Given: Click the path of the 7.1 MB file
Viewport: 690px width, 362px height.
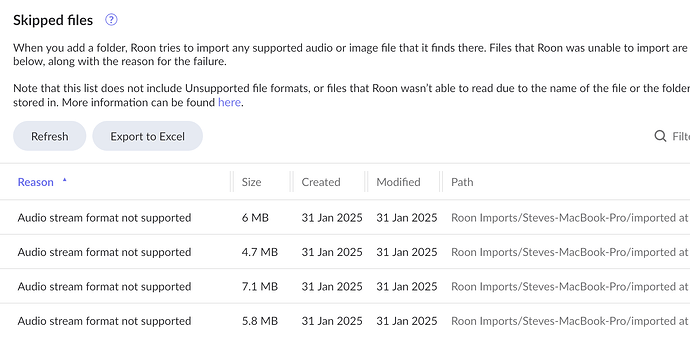Looking at the screenshot, I should [x=570, y=286].
